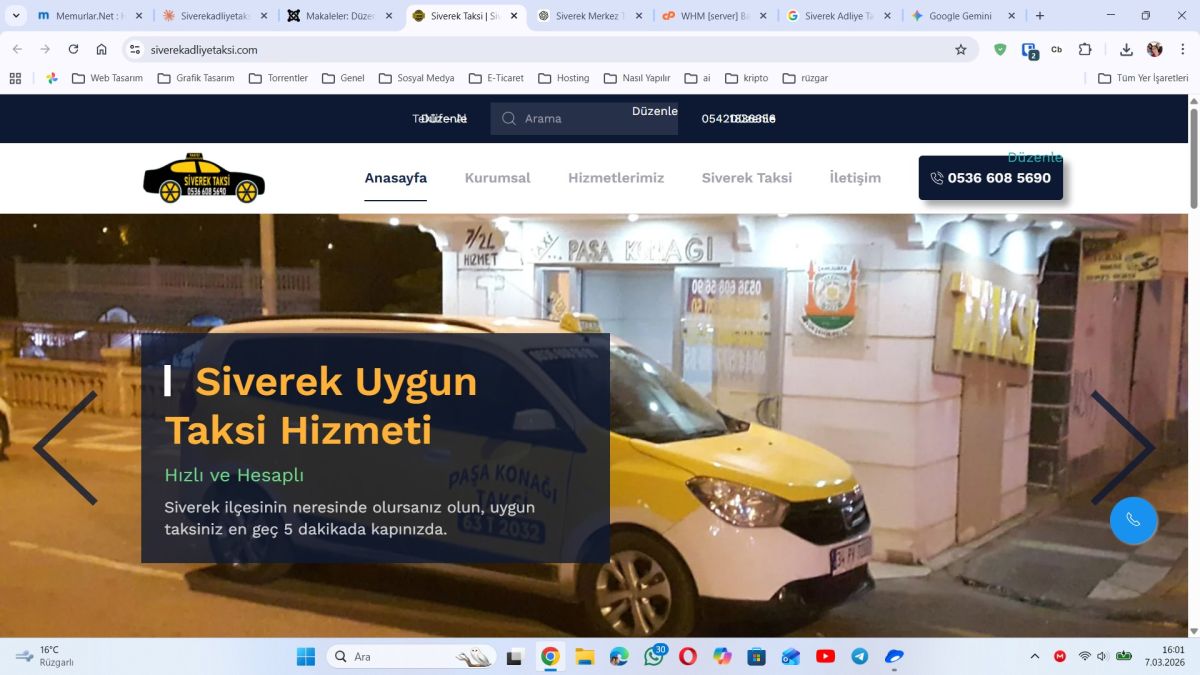Open the tab search dropdown arrow

tap(16, 16)
